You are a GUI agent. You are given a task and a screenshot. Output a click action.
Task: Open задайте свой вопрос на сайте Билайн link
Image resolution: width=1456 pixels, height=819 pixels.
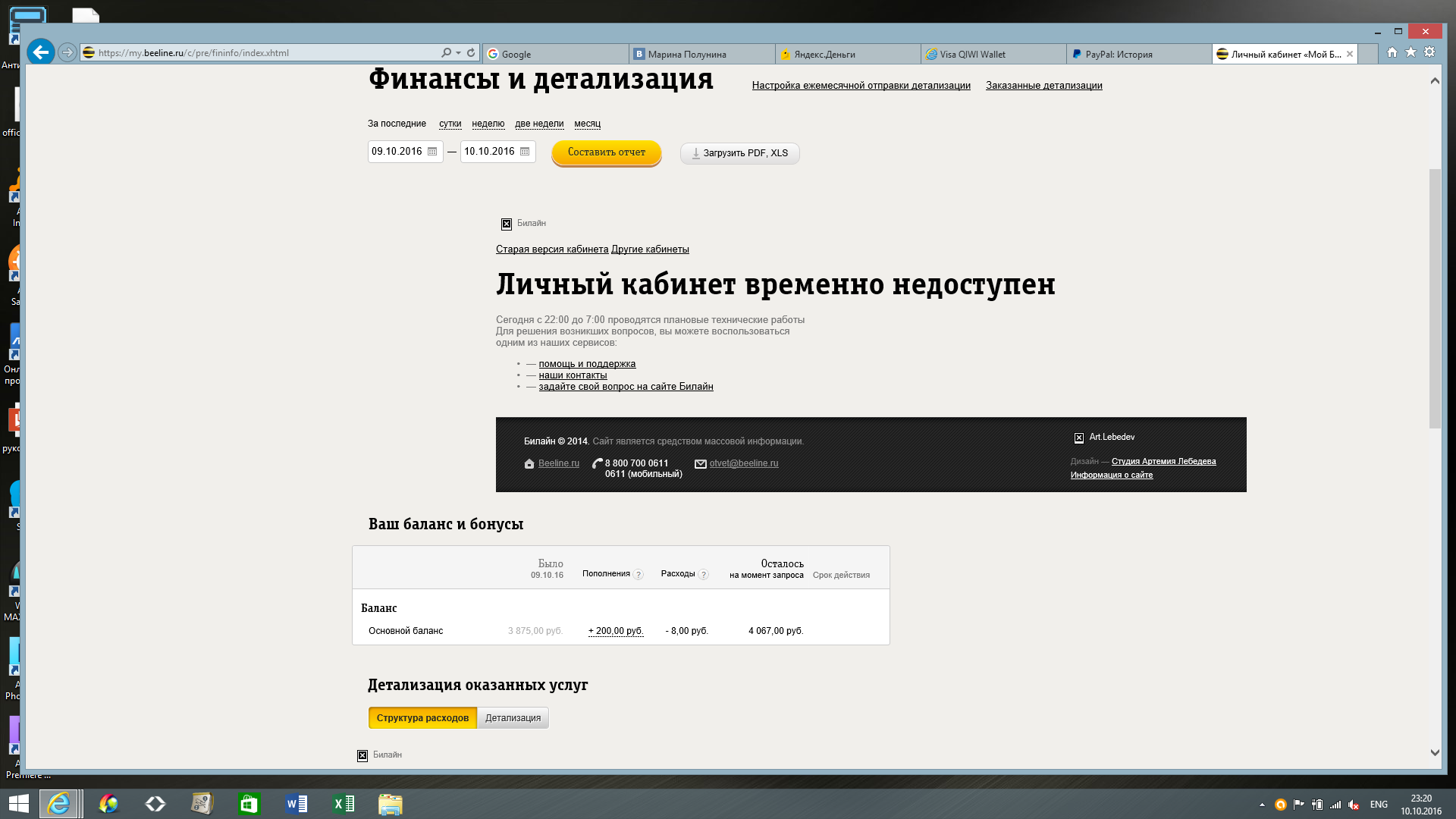point(626,387)
